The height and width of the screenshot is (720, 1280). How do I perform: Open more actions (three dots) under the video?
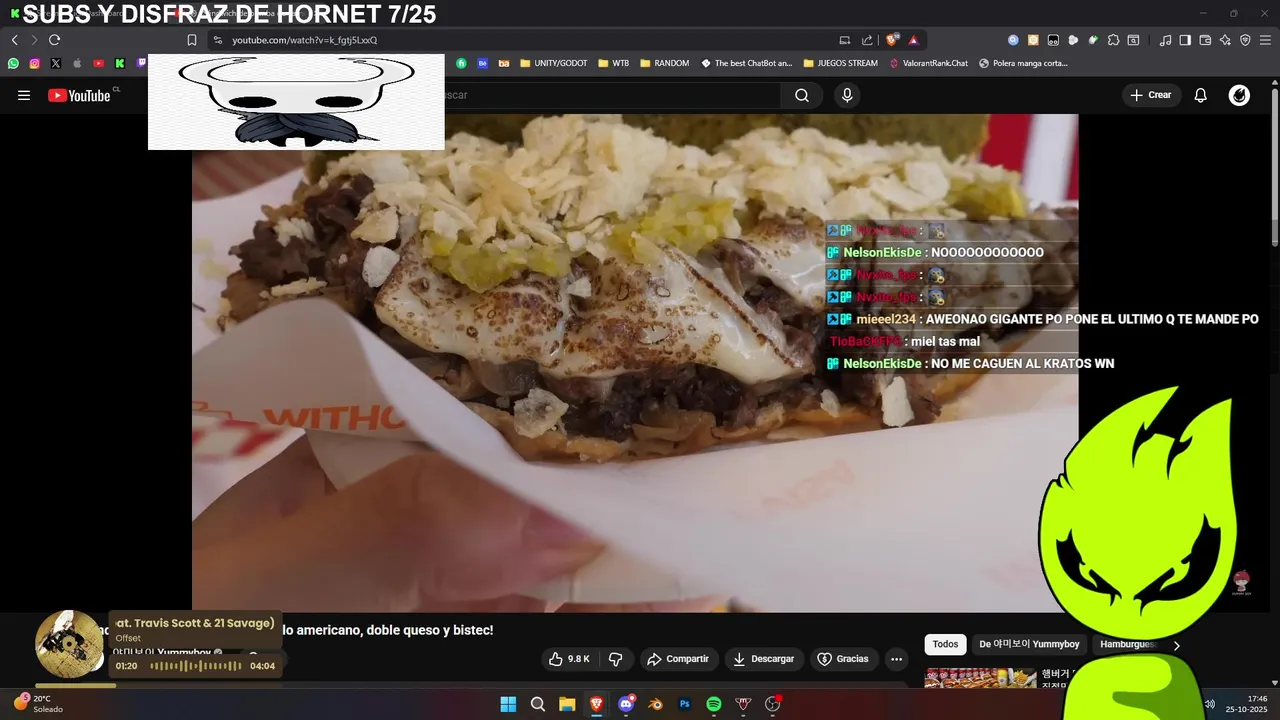coord(896,659)
